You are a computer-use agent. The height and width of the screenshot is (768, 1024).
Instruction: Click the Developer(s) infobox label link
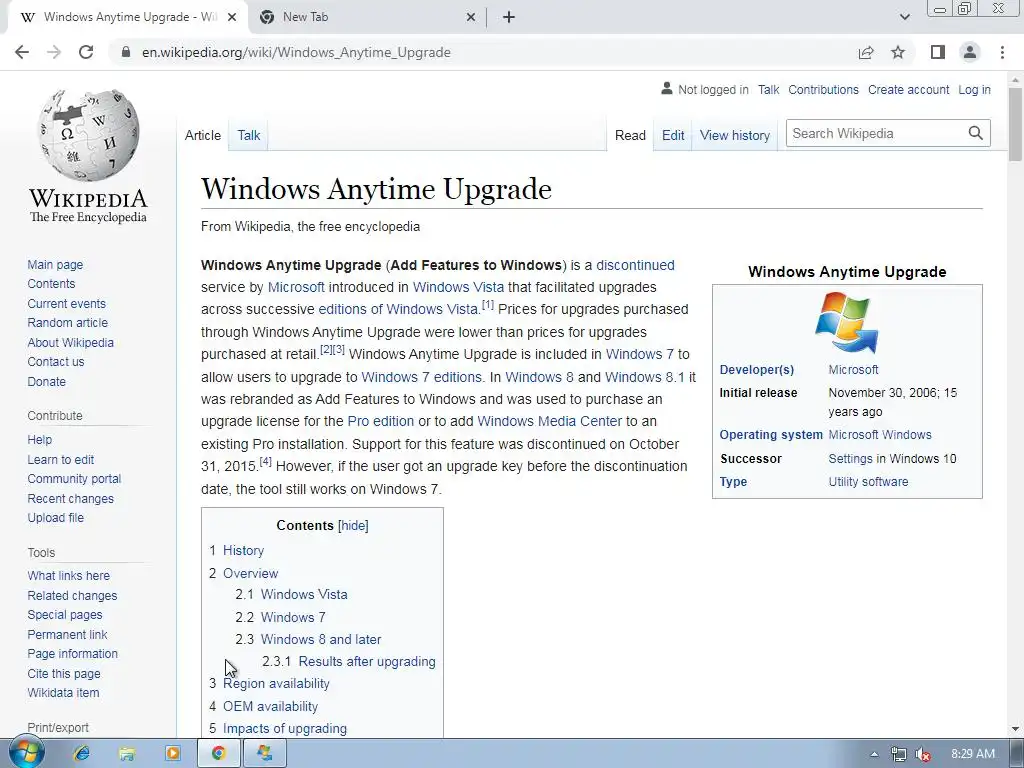756,370
